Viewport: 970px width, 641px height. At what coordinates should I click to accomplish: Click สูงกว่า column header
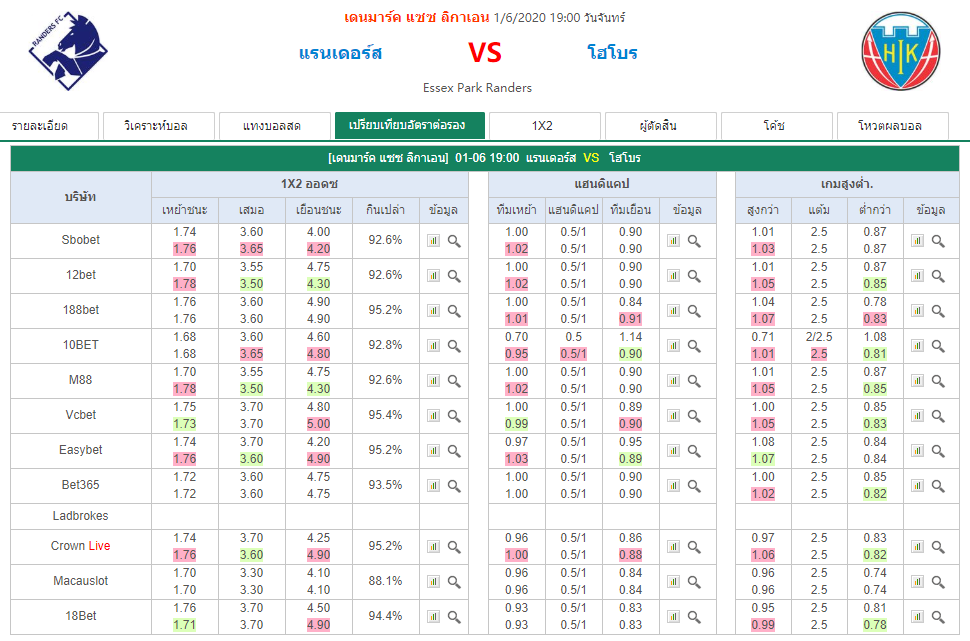(763, 210)
